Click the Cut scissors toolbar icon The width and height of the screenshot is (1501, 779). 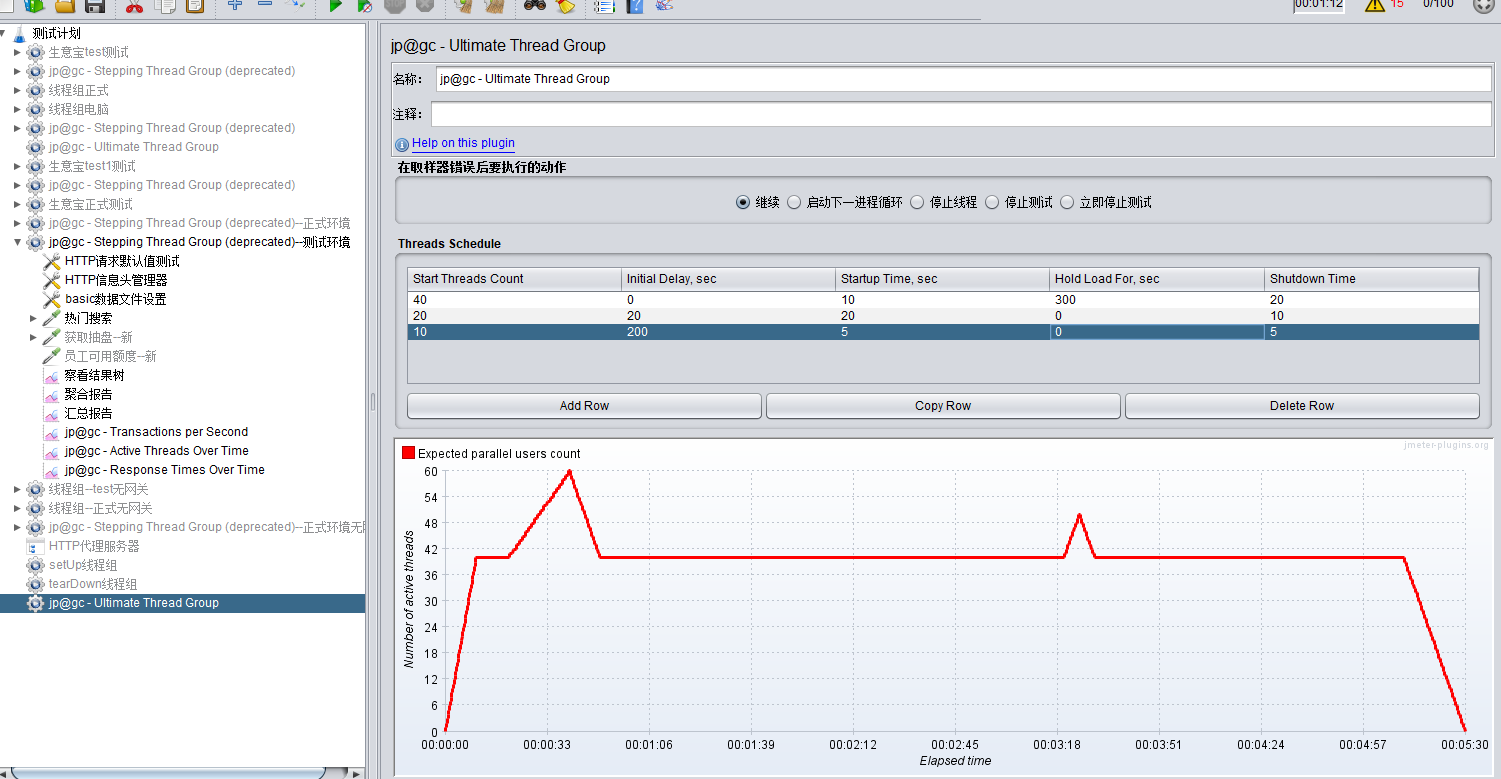pyautogui.click(x=134, y=6)
